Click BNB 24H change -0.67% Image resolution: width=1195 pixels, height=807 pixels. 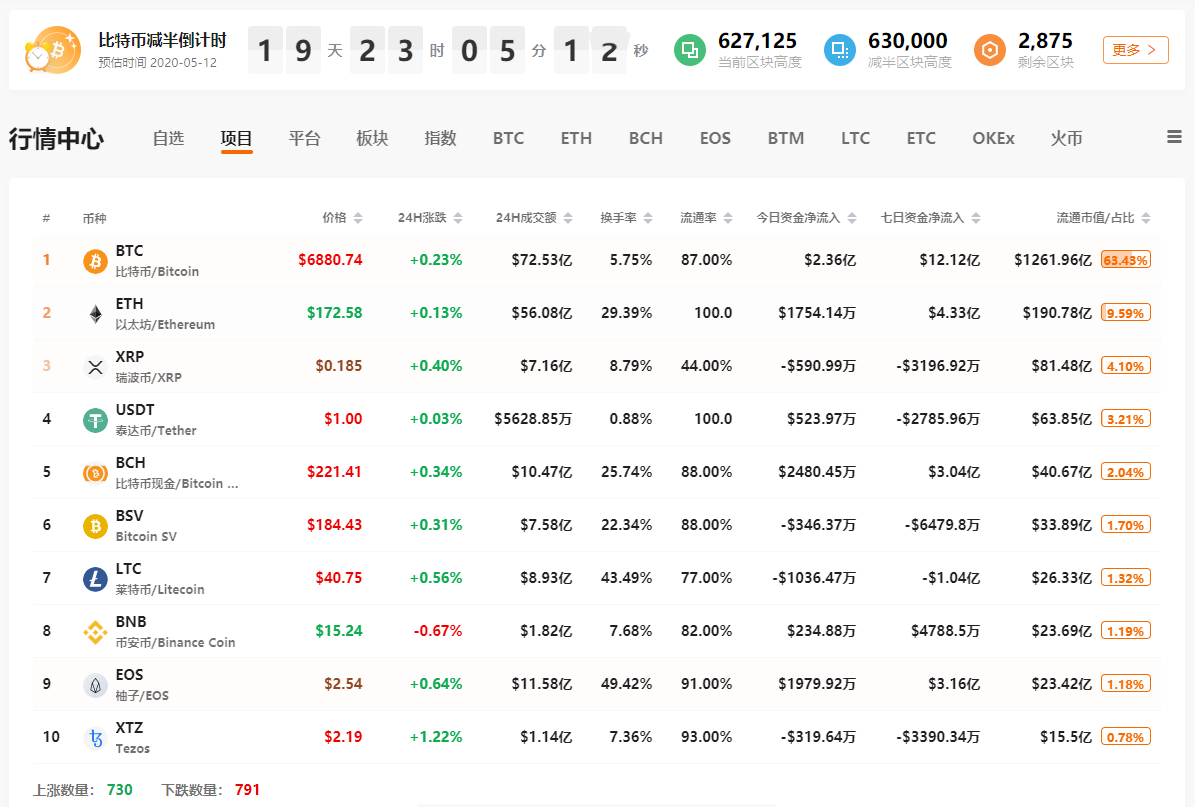point(438,631)
